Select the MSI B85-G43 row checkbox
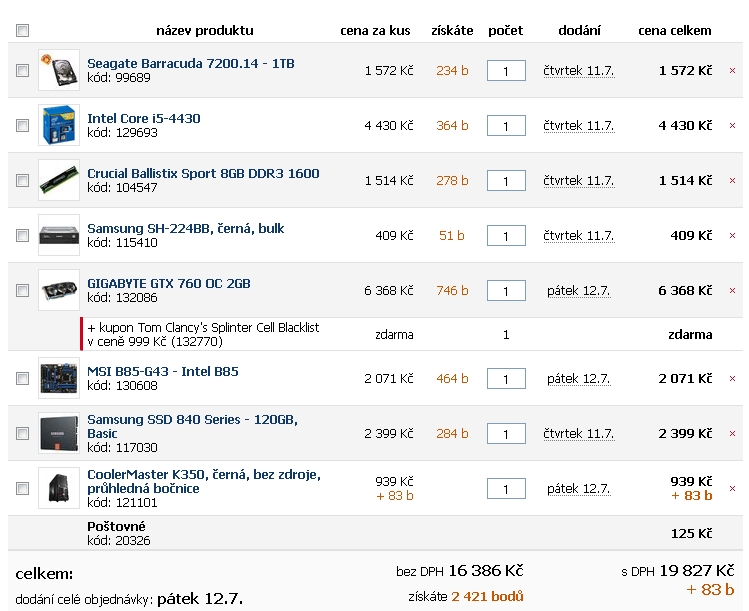This screenshot has height=611, width=749. pos(23,379)
